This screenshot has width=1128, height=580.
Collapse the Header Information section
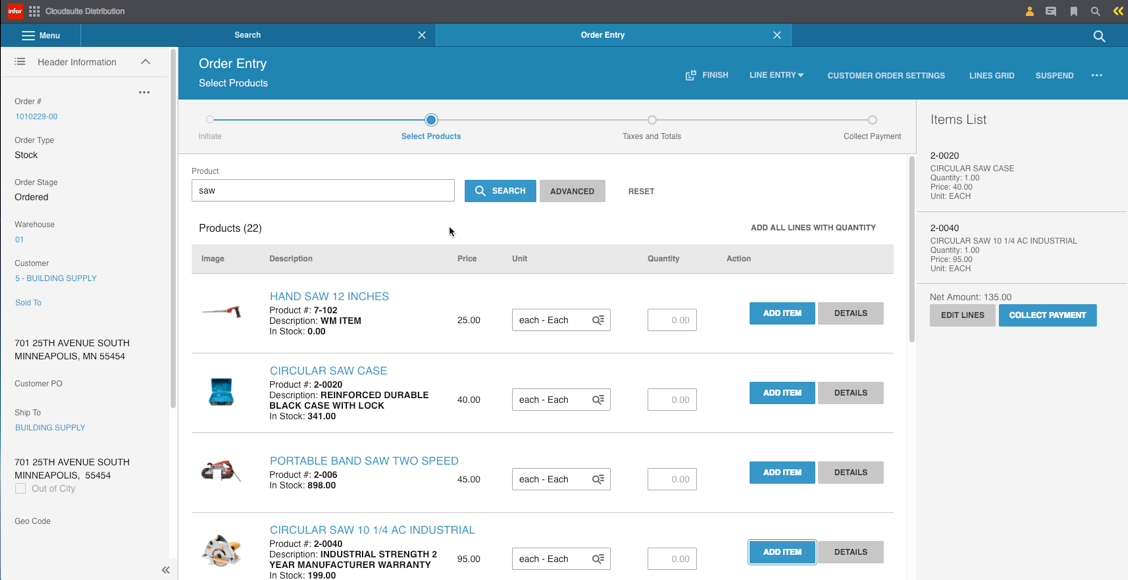click(143, 61)
